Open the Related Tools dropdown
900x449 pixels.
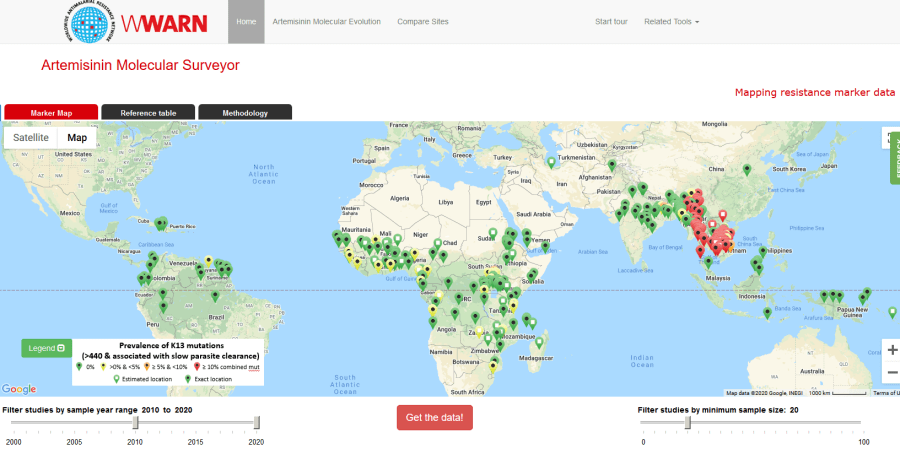(671, 21)
